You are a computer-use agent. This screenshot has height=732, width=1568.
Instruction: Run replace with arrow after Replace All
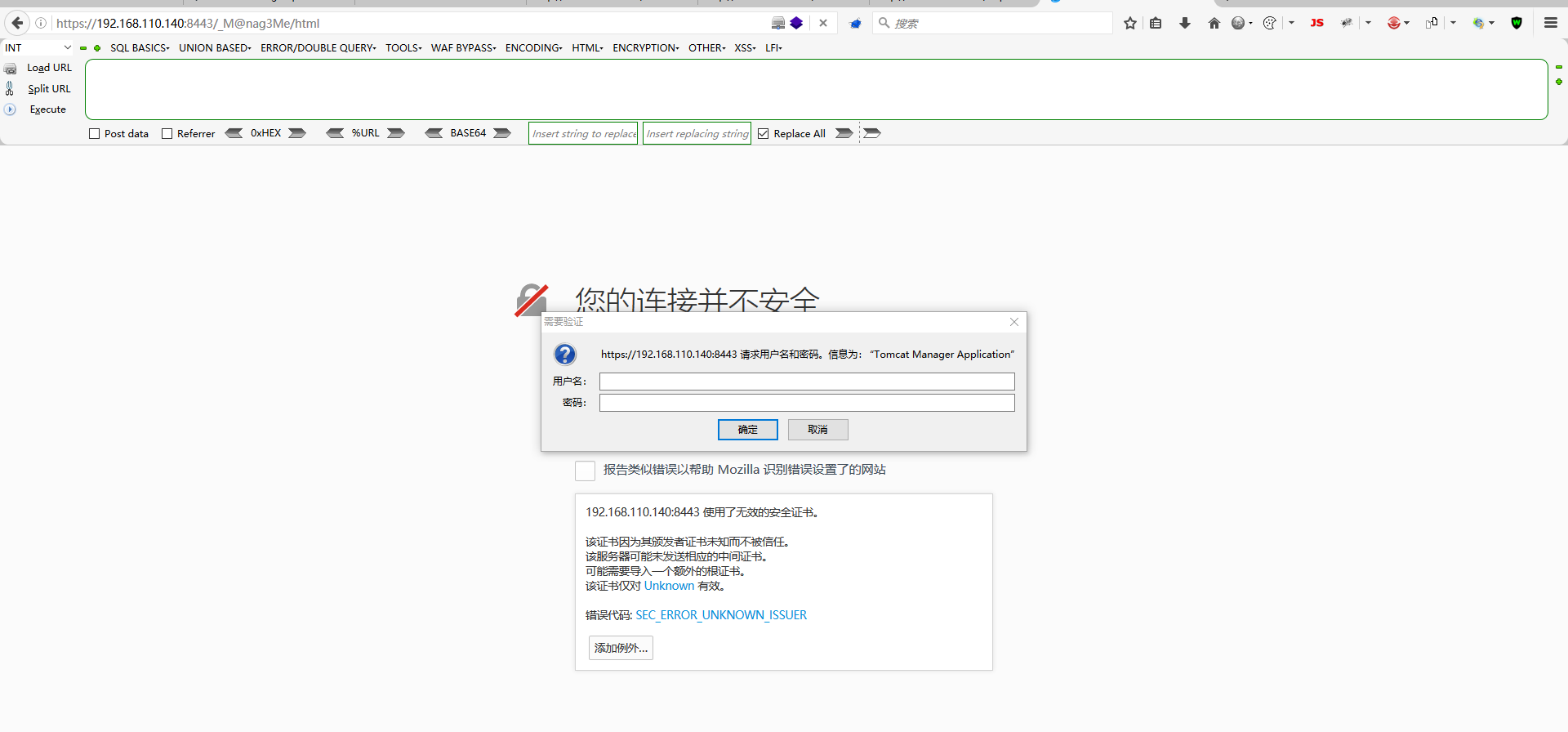coord(844,133)
